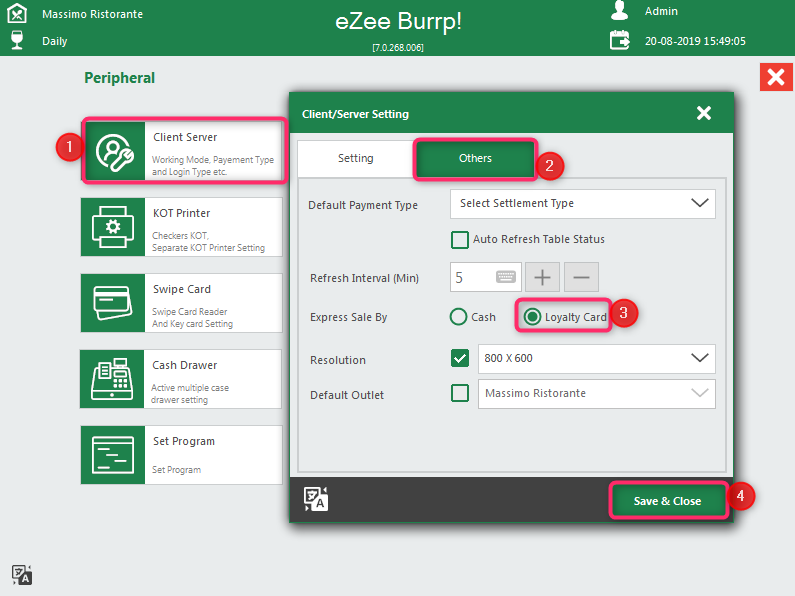The width and height of the screenshot is (795, 596).
Task: Open Set Program tile
Action: click(182, 455)
